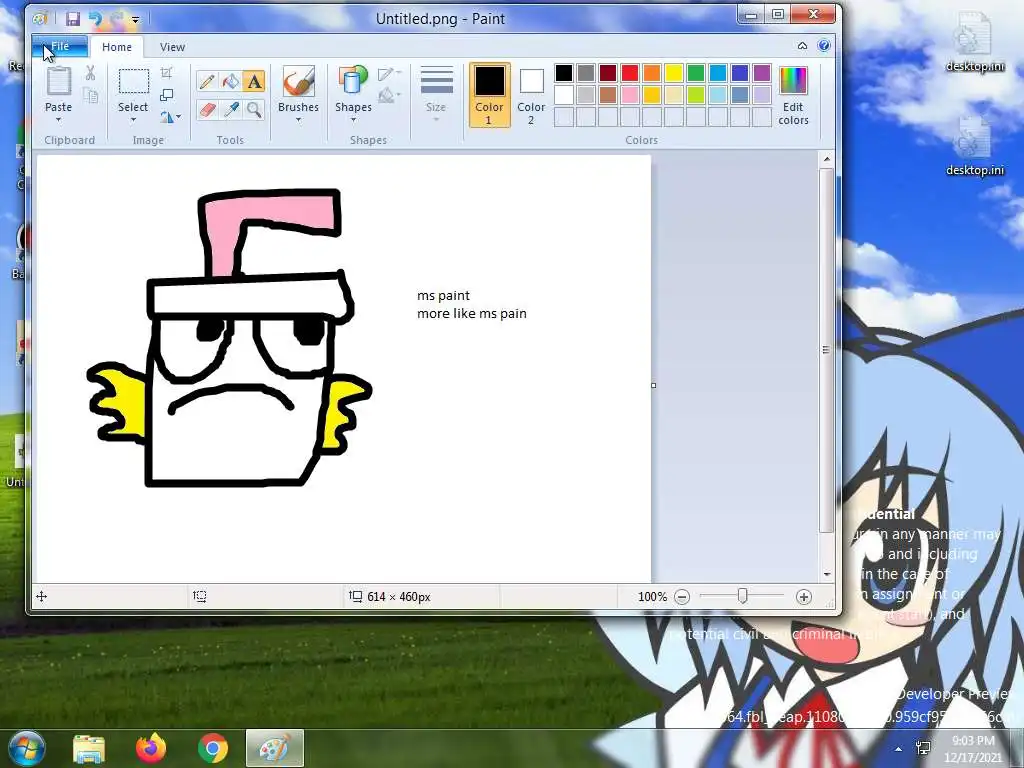Screen dimensions: 1024x768
Task: Activate Color 2 background selector
Action: coord(531,95)
